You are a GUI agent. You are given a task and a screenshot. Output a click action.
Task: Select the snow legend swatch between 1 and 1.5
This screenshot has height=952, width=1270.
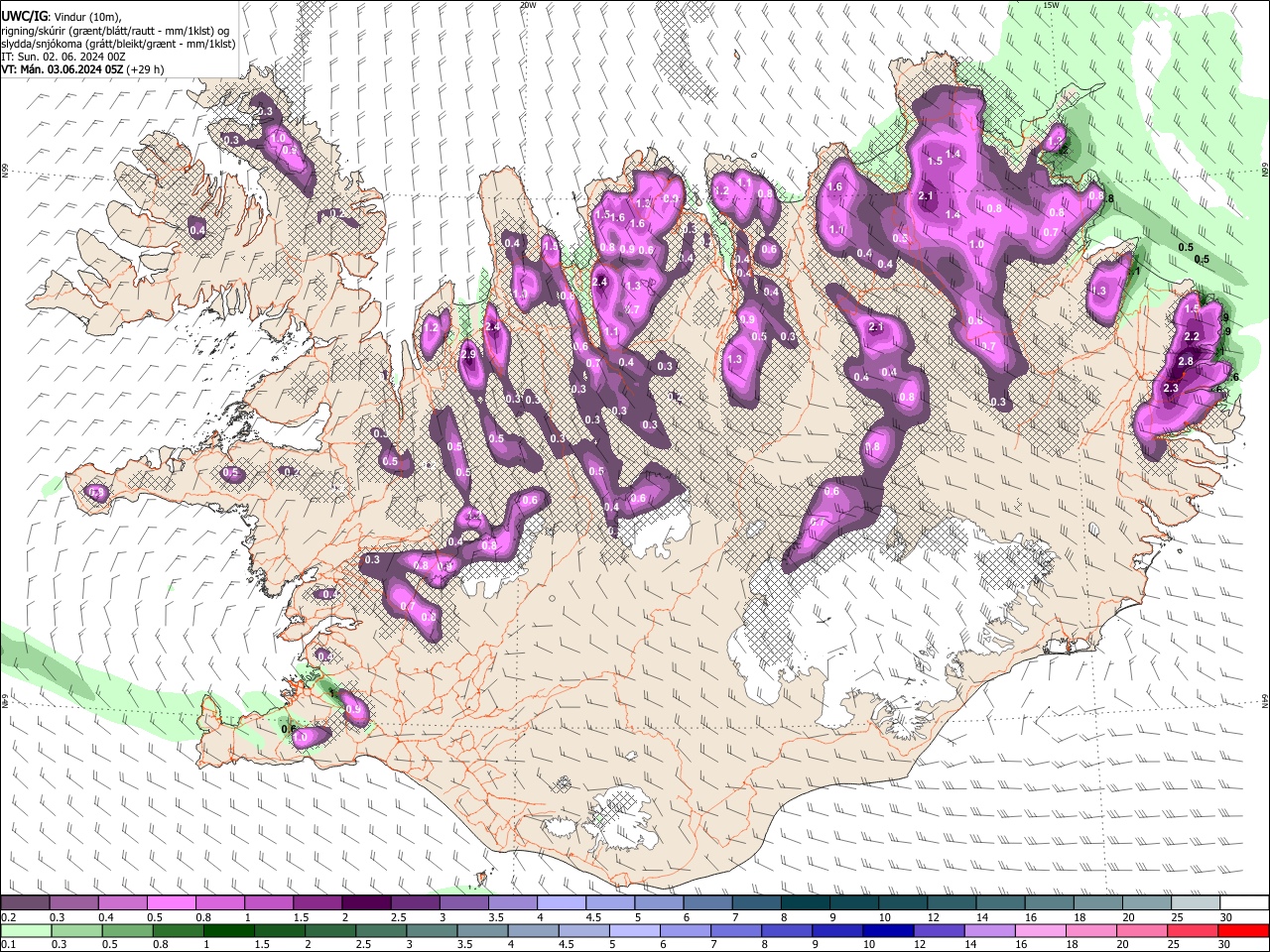[x=268, y=903]
